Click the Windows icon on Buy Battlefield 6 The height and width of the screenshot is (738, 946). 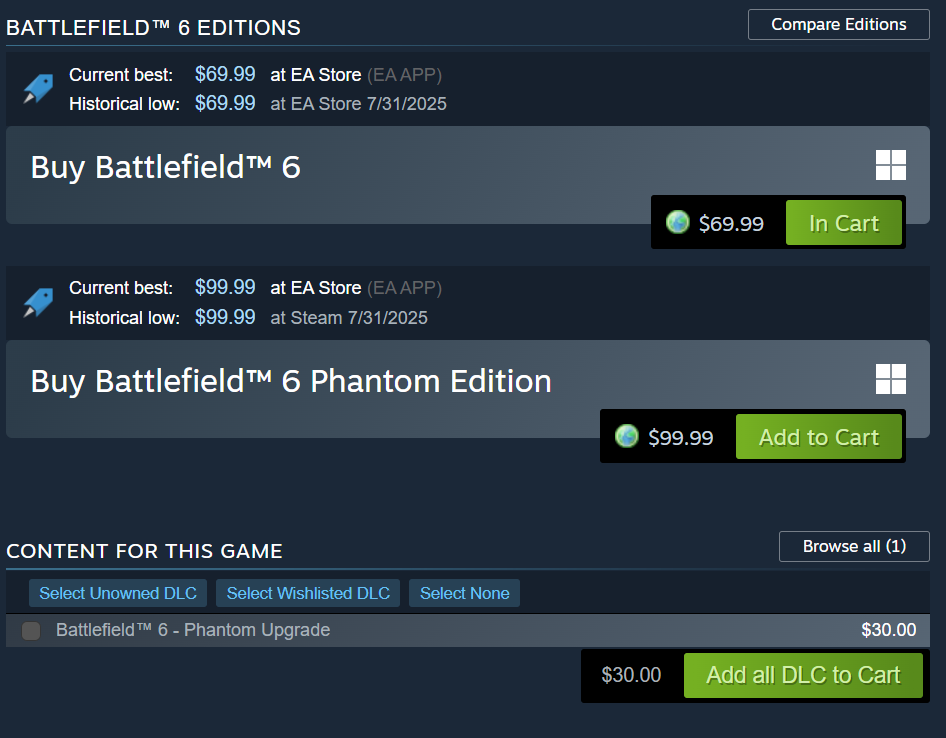(x=890, y=165)
